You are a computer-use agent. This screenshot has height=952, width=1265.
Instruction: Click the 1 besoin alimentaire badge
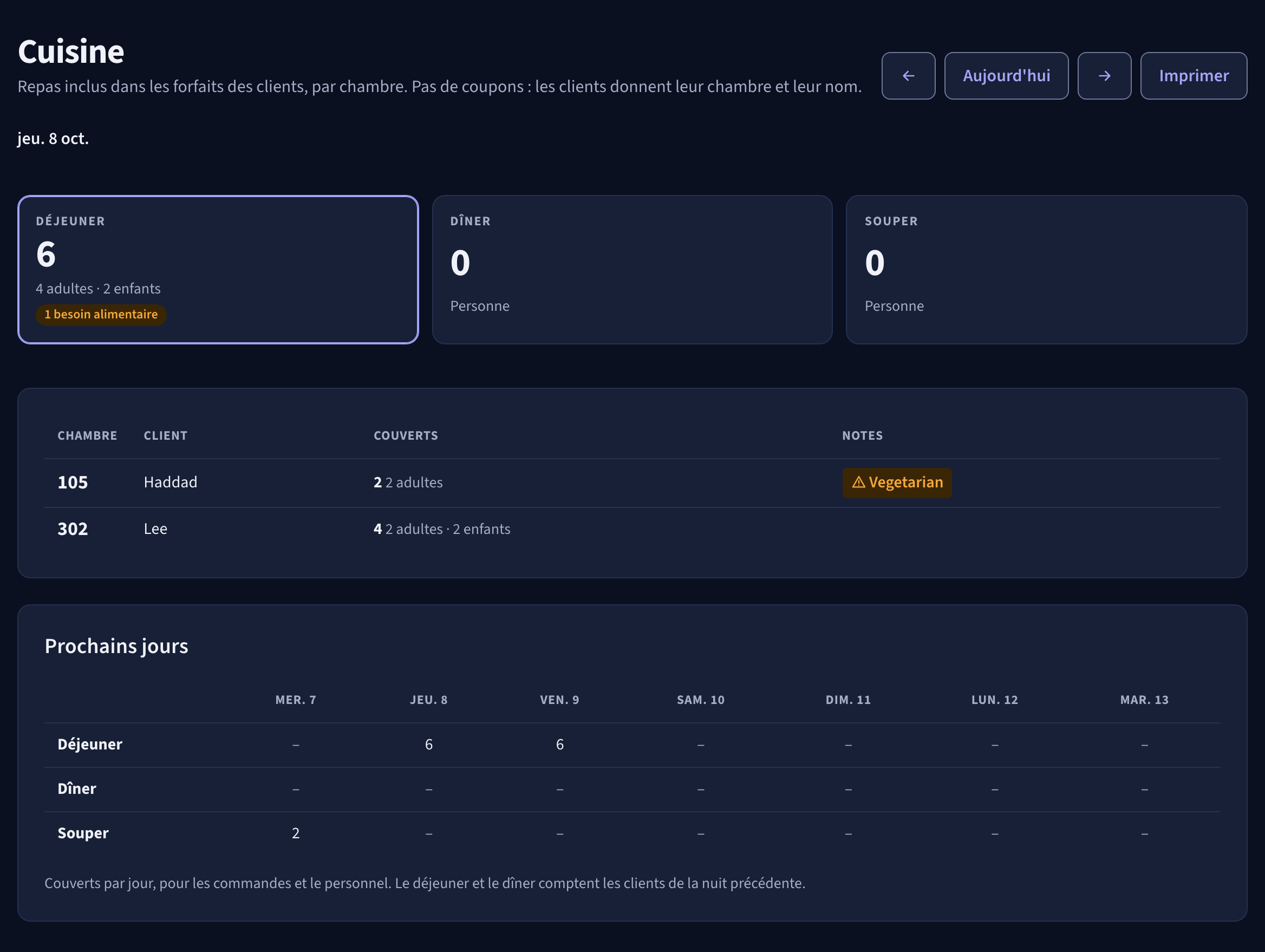tap(101, 315)
